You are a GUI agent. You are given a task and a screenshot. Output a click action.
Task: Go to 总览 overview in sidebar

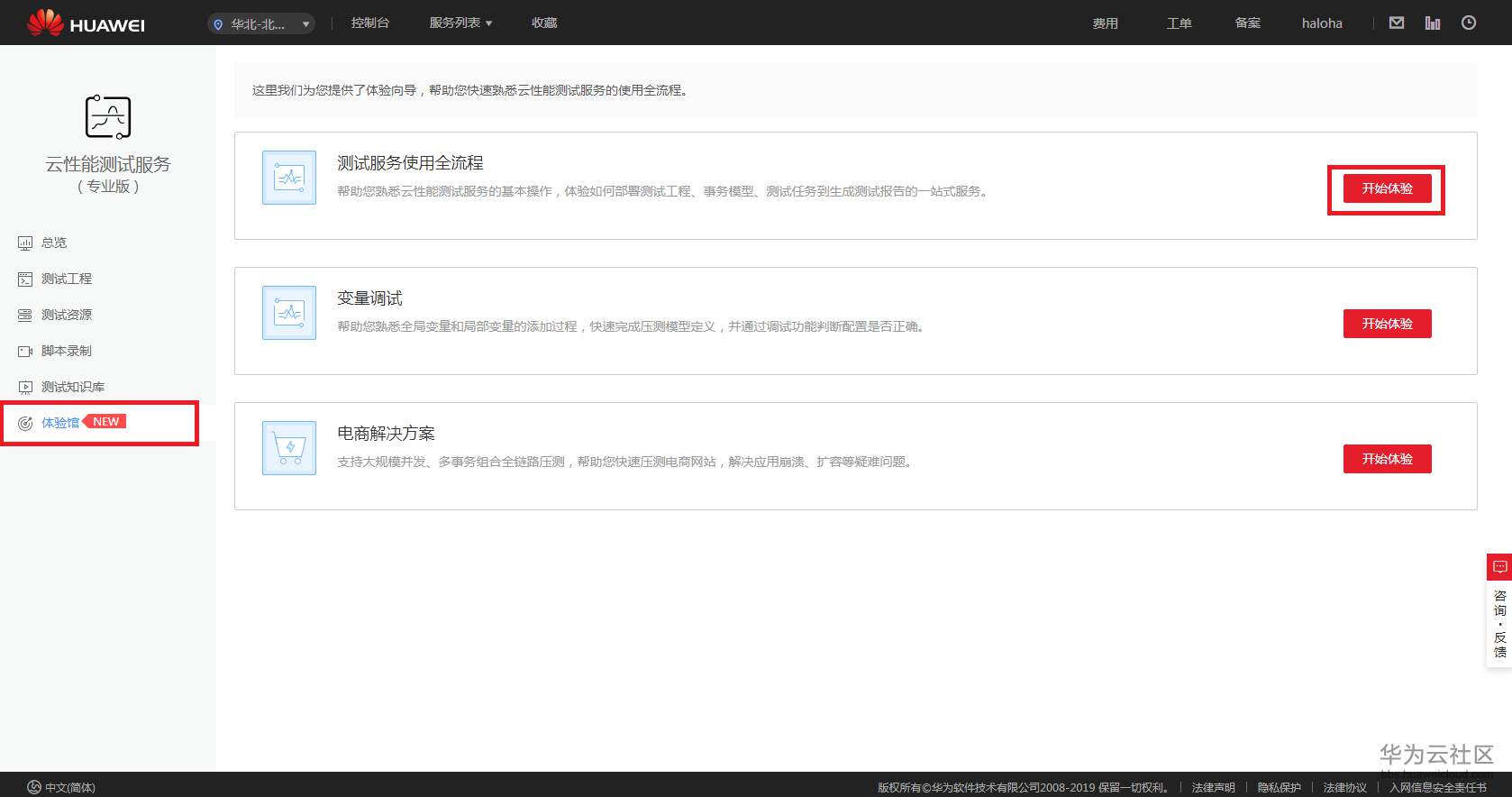pos(54,243)
